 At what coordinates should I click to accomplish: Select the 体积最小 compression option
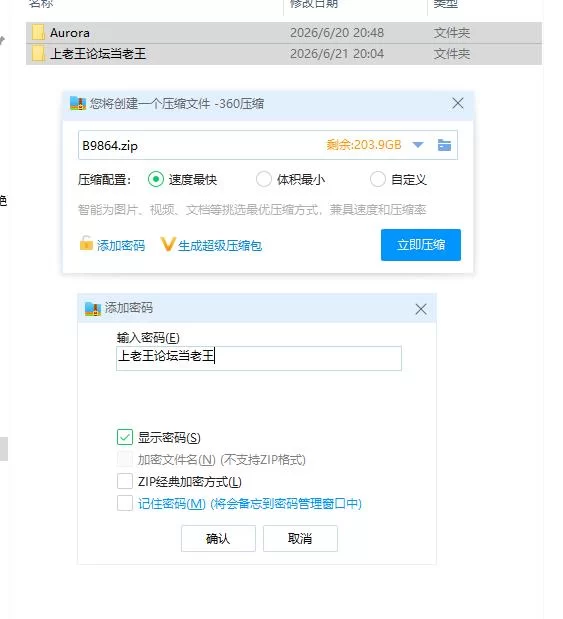263,180
